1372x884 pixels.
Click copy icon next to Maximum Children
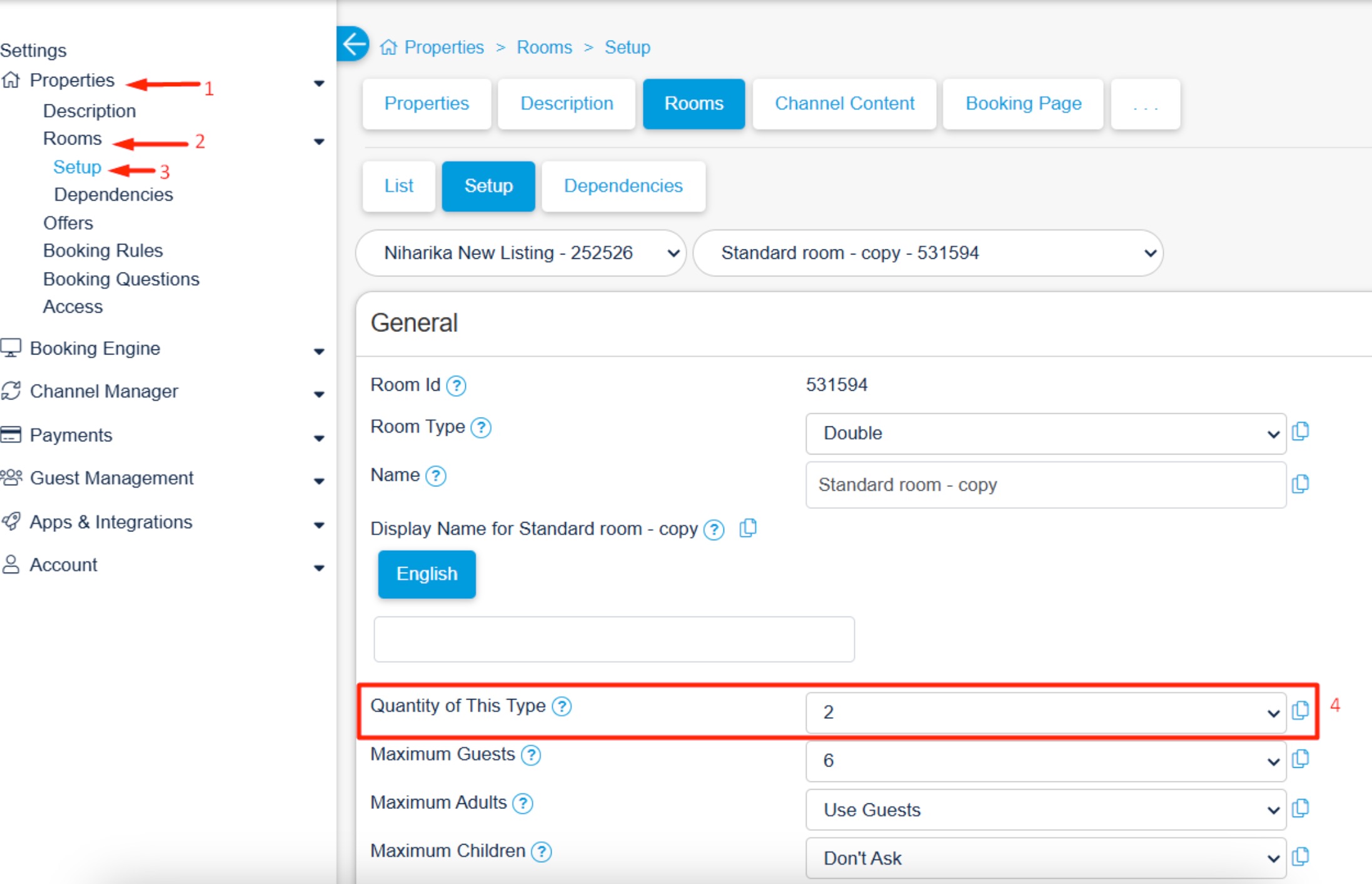(x=1301, y=856)
